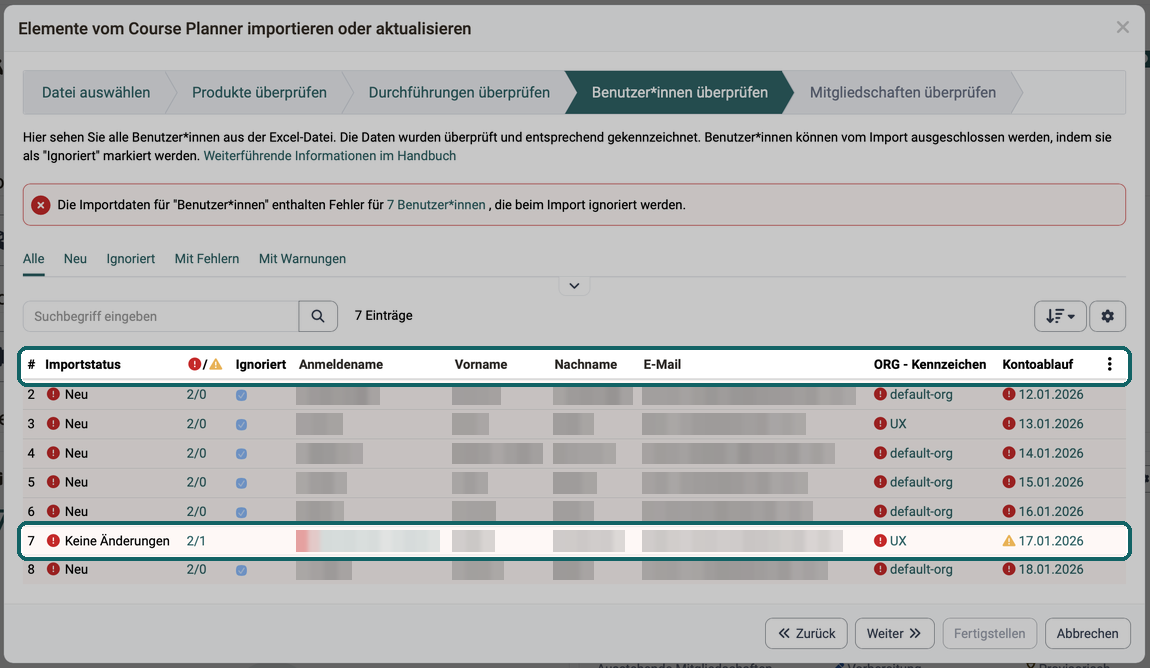The width and height of the screenshot is (1150, 668).
Task: Open the table settings gear icon
Action: point(1107,316)
